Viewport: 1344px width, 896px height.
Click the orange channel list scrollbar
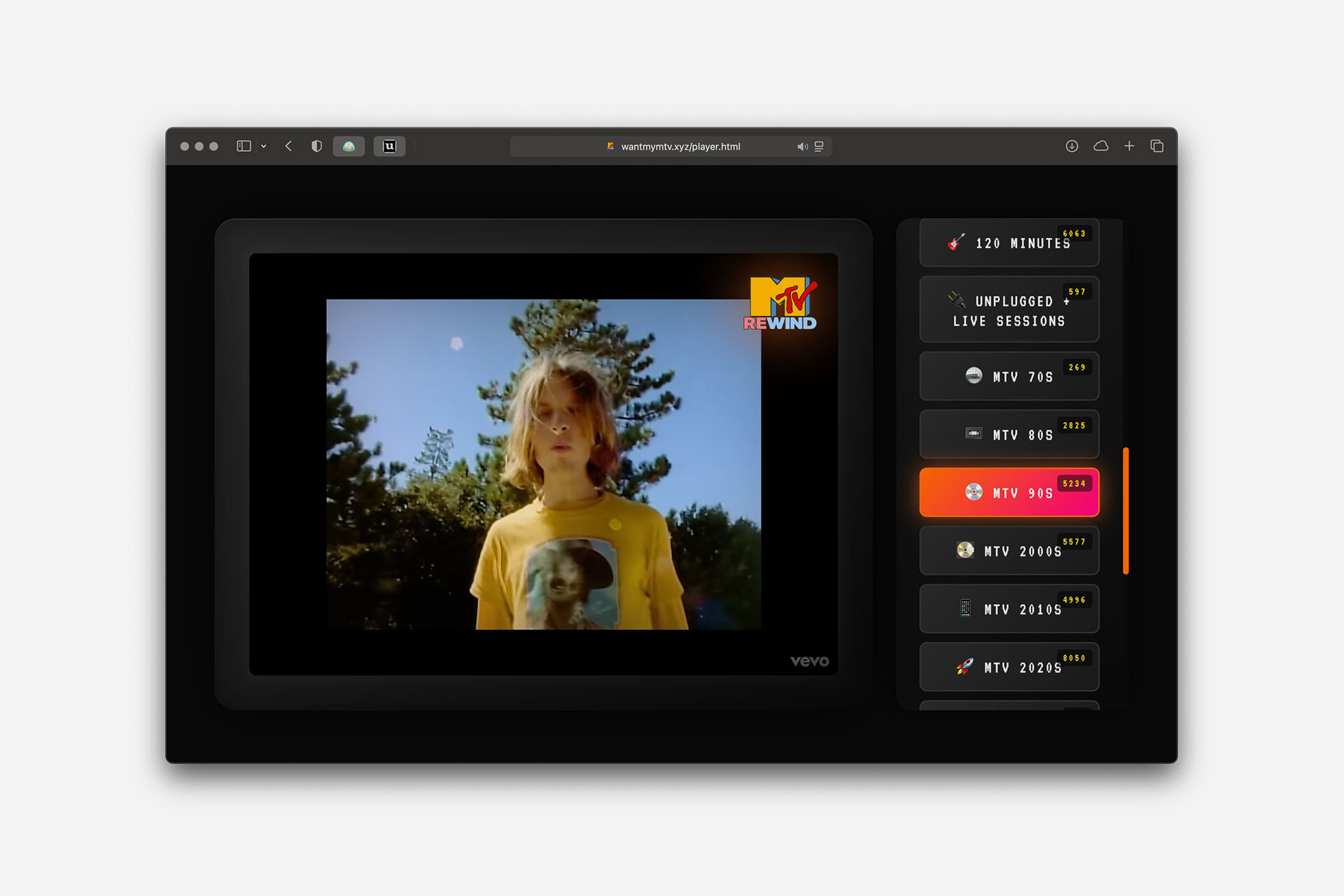click(x=1126, y=511)
